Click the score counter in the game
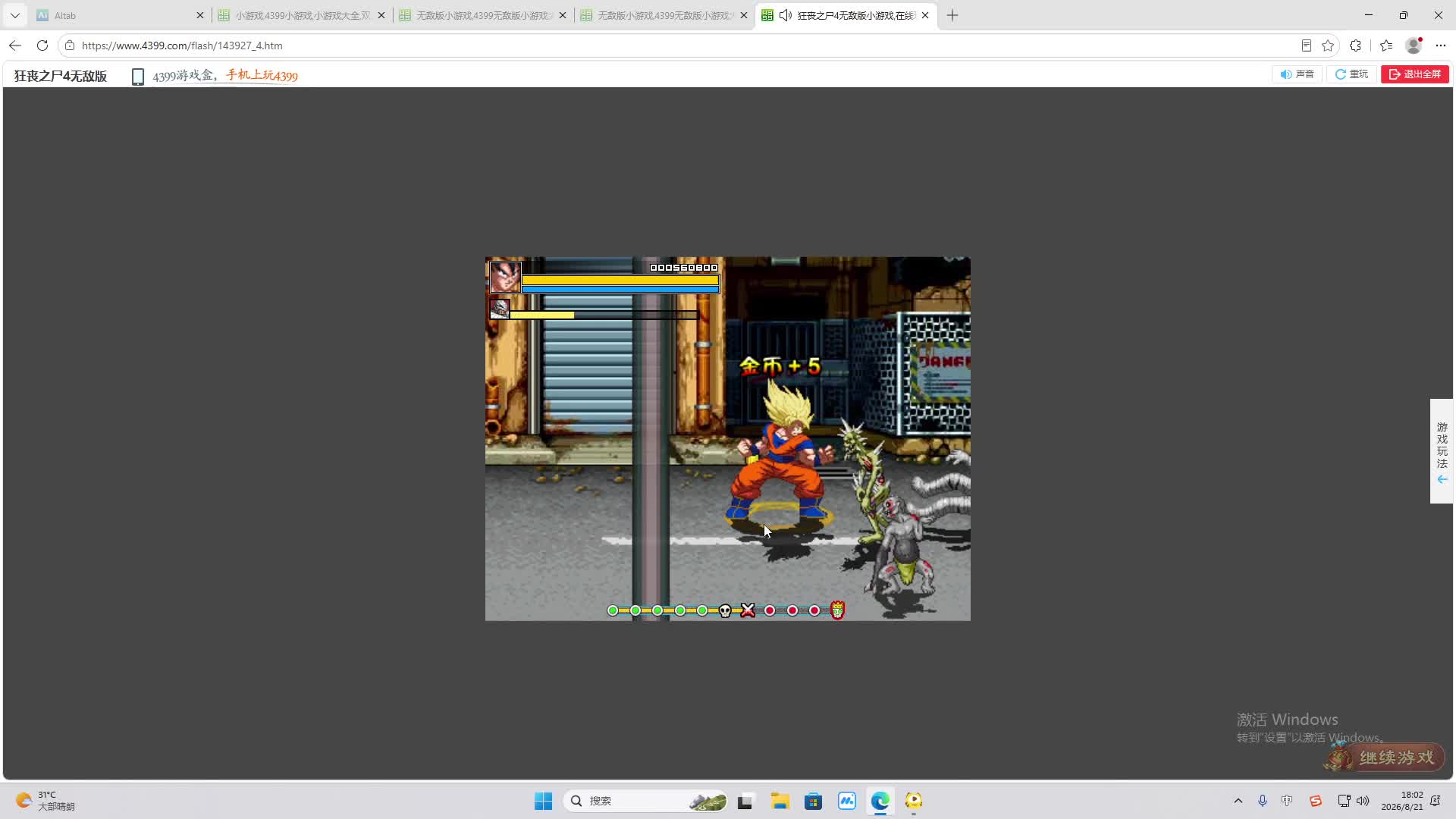The width and height of the screenshot is (1456, 819). 683,268
